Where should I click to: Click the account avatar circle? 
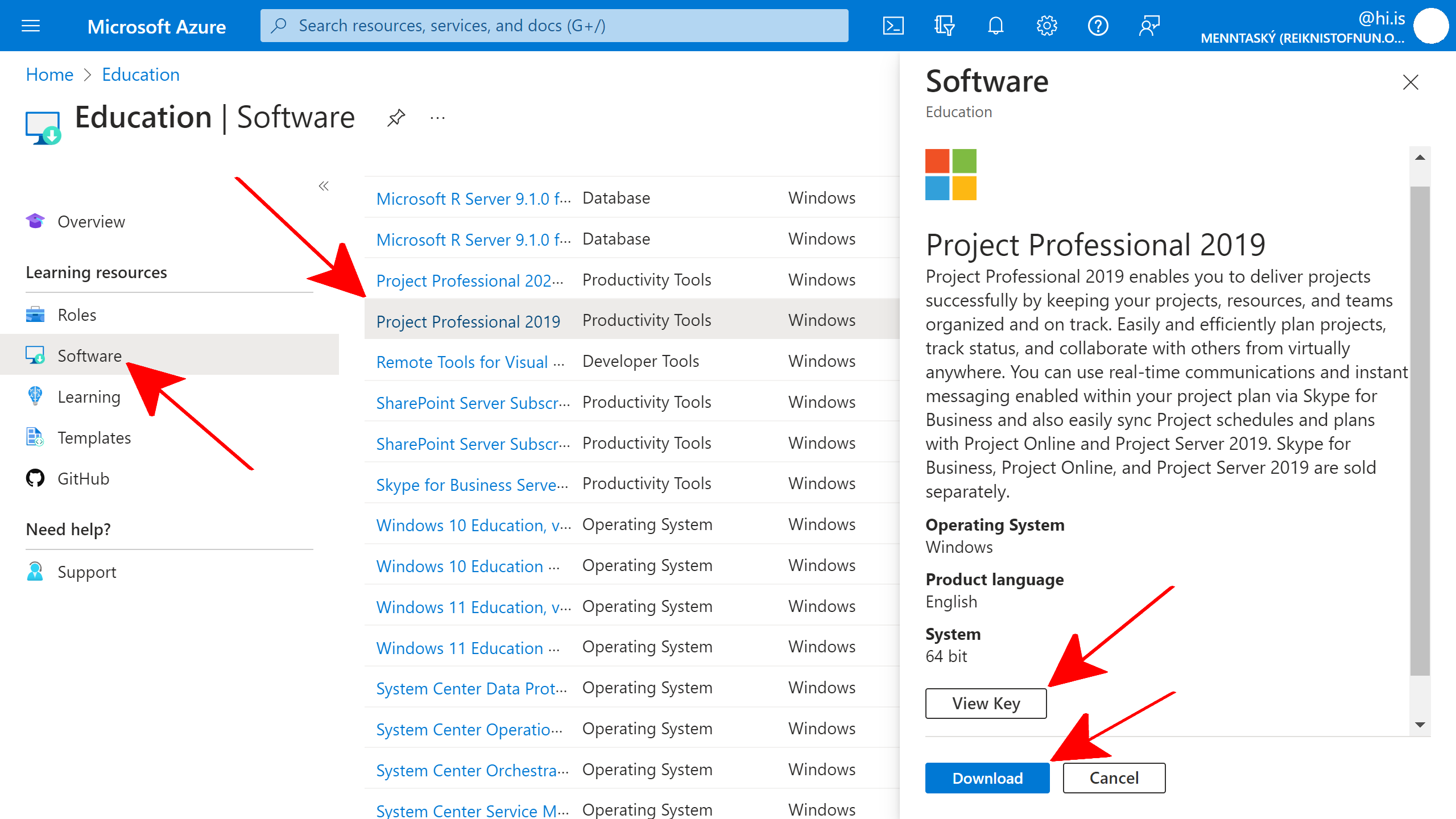(1431, 26)
